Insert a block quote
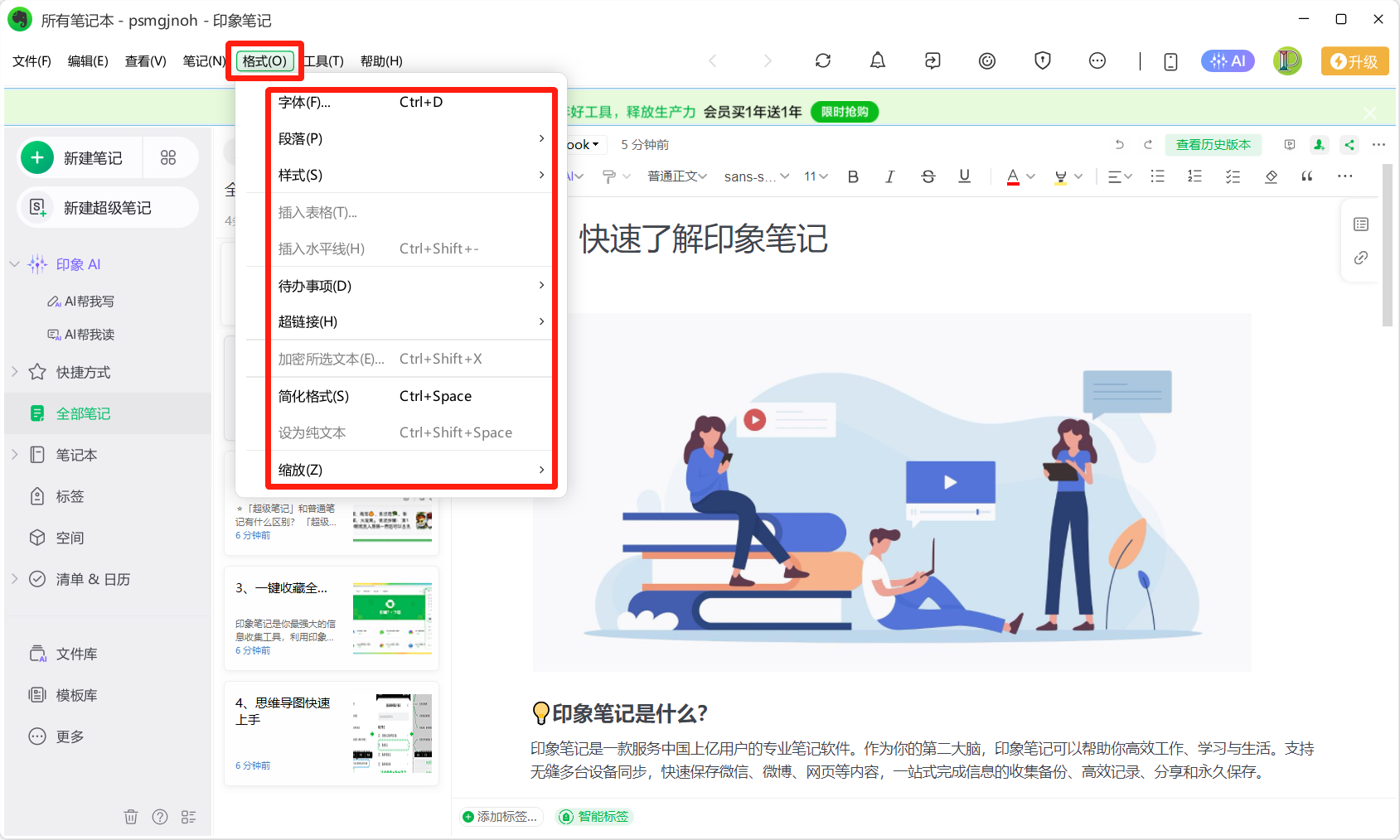This screenshot has height=840, width=1400. point(1307,176)
